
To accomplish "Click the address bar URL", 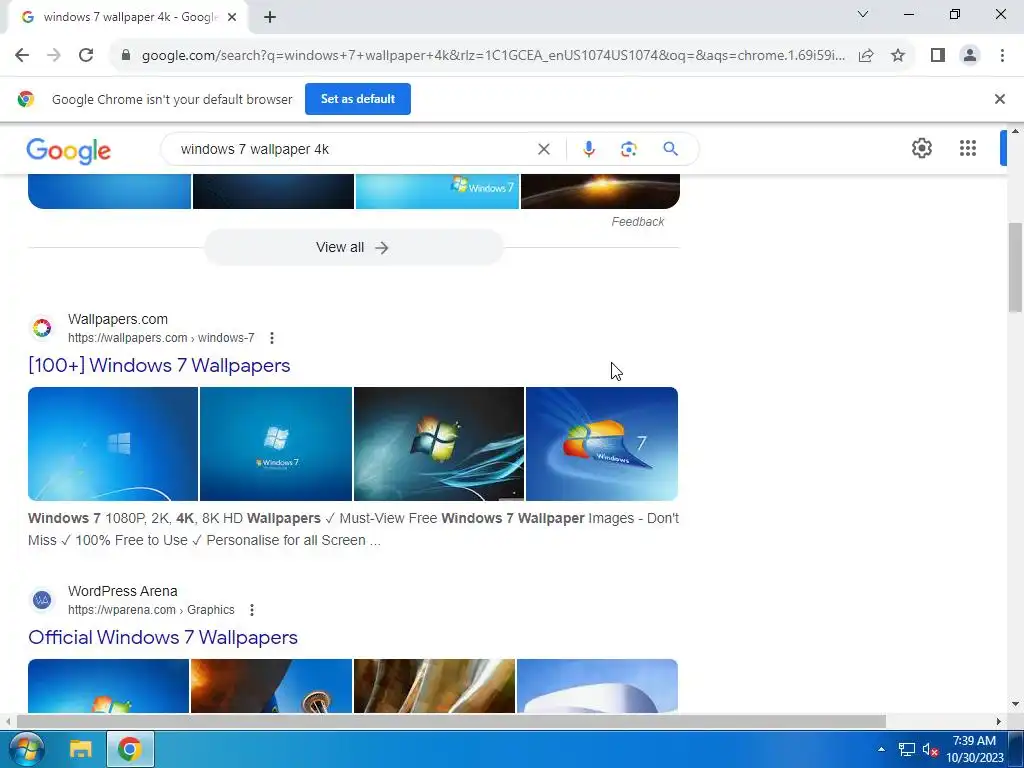I will coord(493,56).
